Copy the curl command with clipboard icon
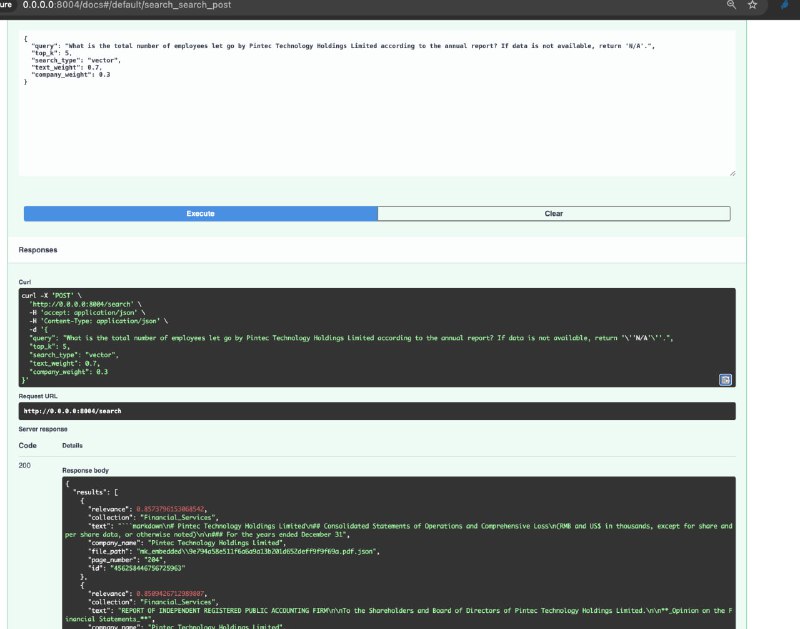The height and width of the screenshot is (629, 800). (725, 380)
